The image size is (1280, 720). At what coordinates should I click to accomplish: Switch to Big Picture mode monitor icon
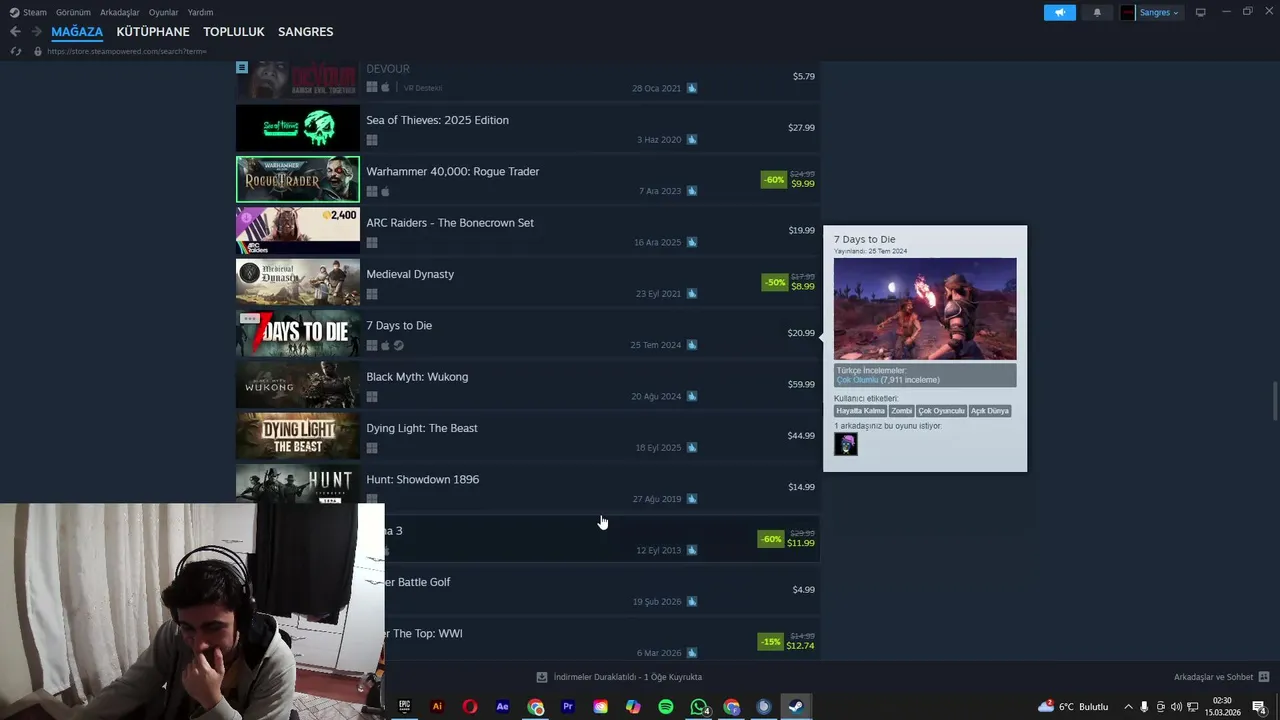(1200, 12)
